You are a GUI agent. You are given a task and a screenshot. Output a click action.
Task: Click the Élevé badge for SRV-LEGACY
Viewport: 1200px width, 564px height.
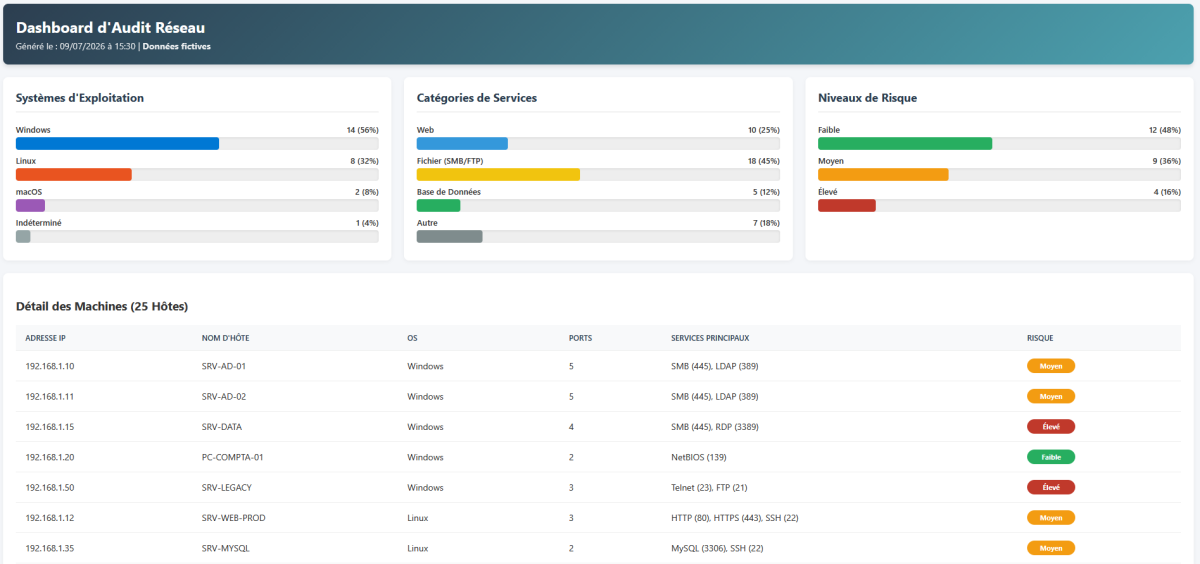point(1051,487)
